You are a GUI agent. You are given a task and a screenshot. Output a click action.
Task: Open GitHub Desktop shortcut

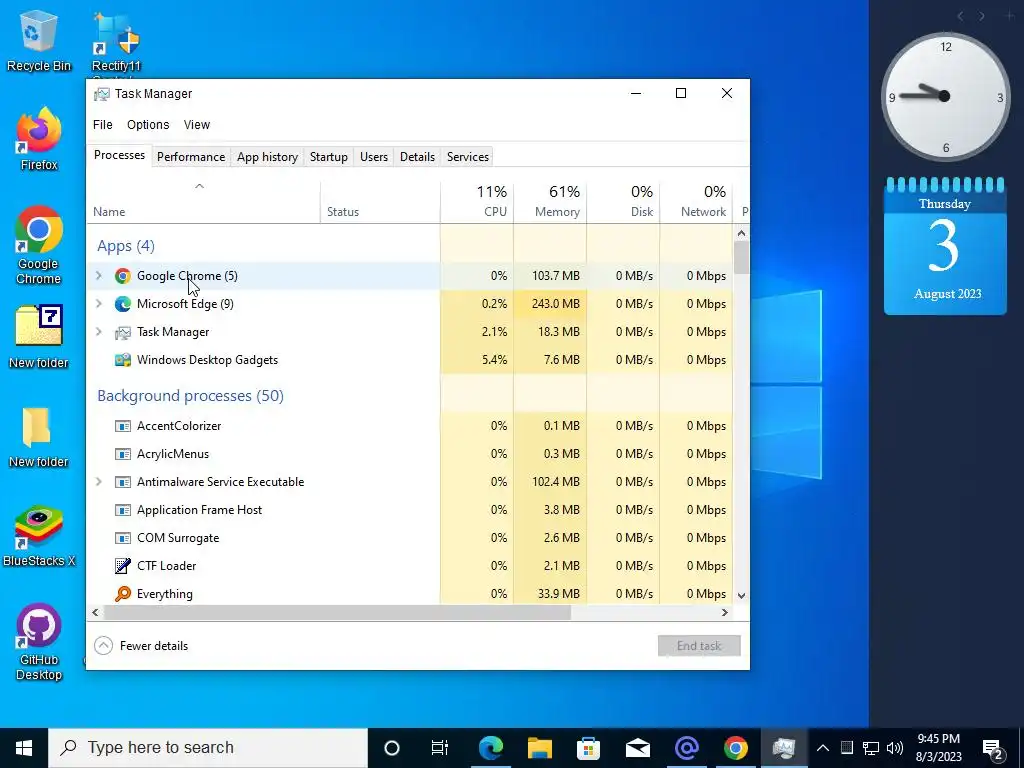pyautogui.click(x=39, y=641)
